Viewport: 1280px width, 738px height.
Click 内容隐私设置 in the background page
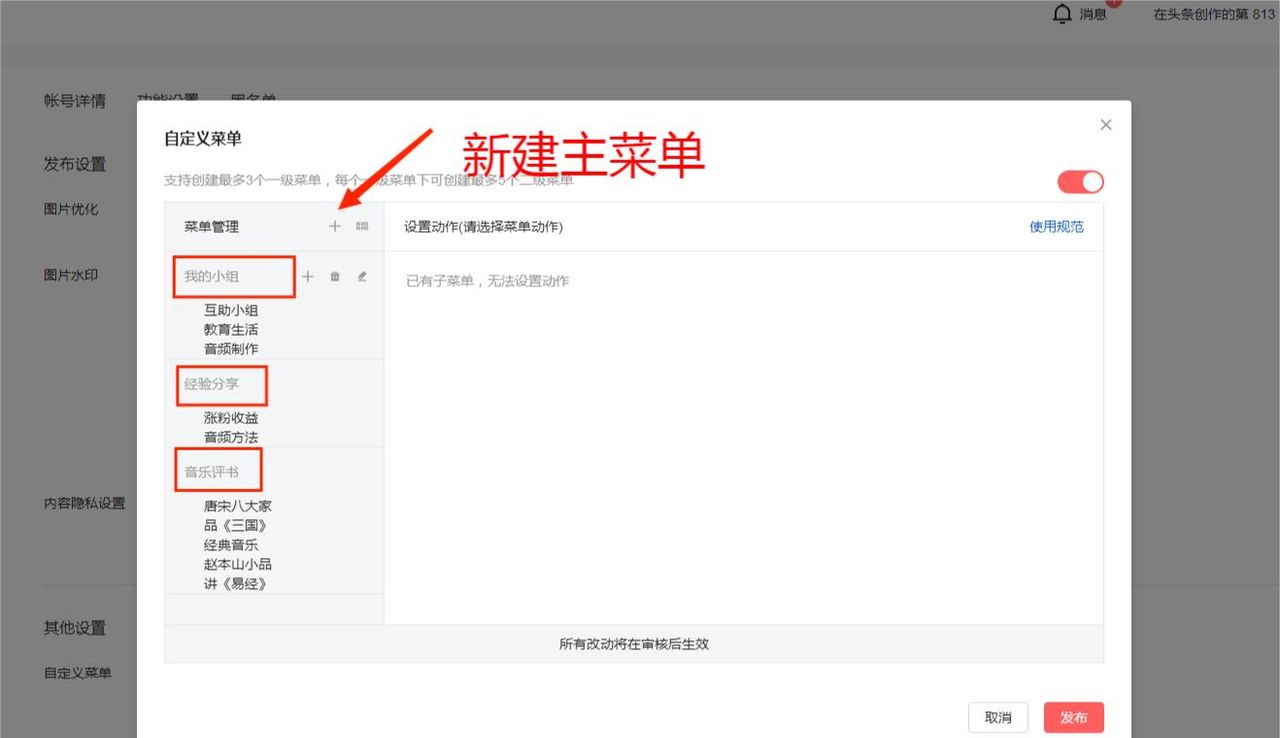click(84, 503)
